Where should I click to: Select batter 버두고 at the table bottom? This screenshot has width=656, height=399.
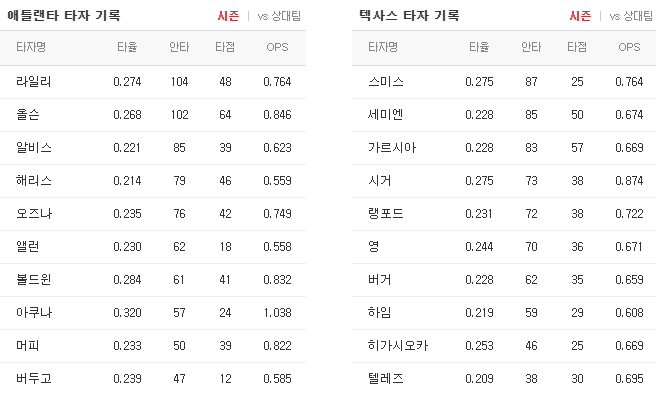tap(34, 379)
